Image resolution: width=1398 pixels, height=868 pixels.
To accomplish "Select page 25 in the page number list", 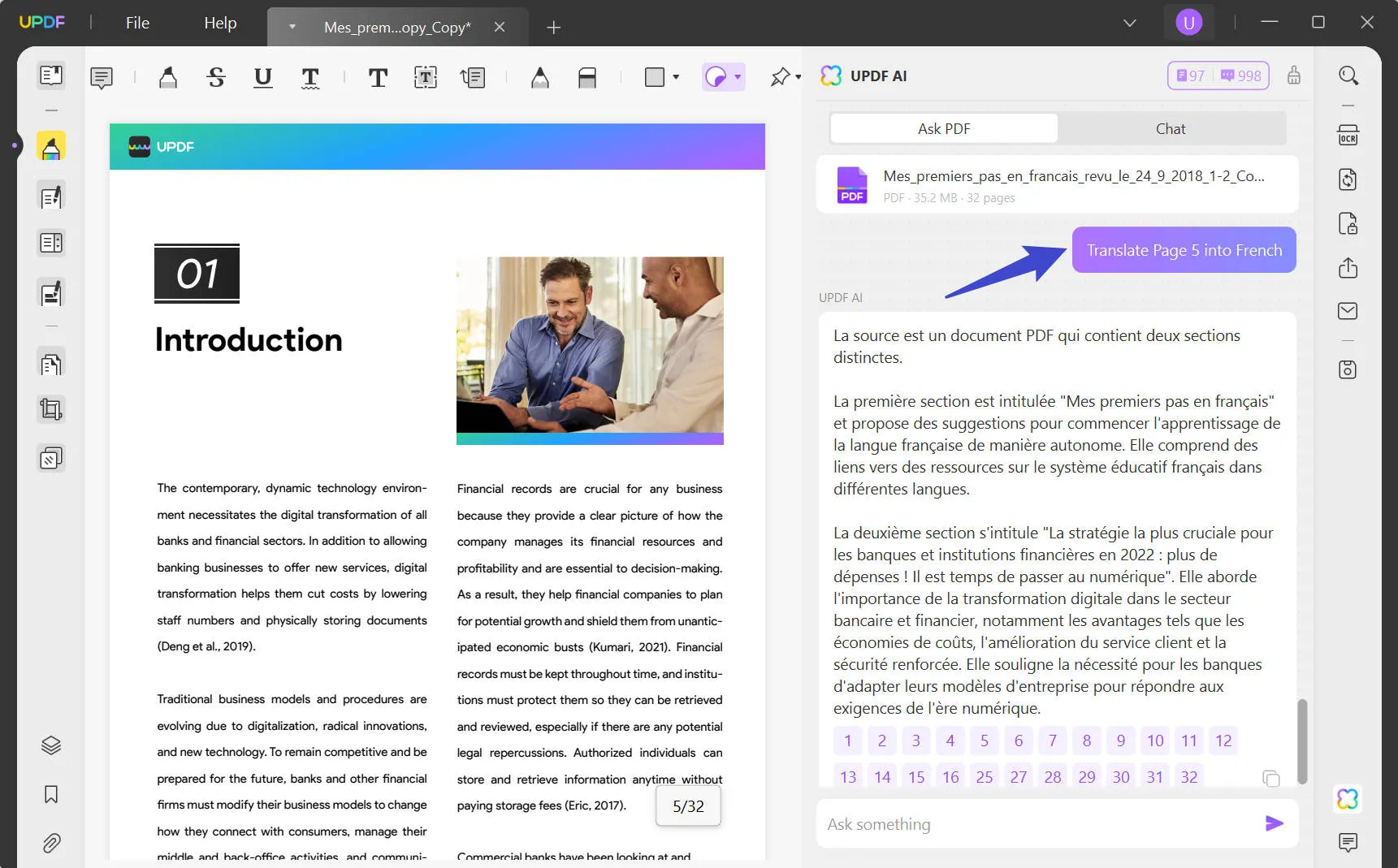I will pos(984,776).
